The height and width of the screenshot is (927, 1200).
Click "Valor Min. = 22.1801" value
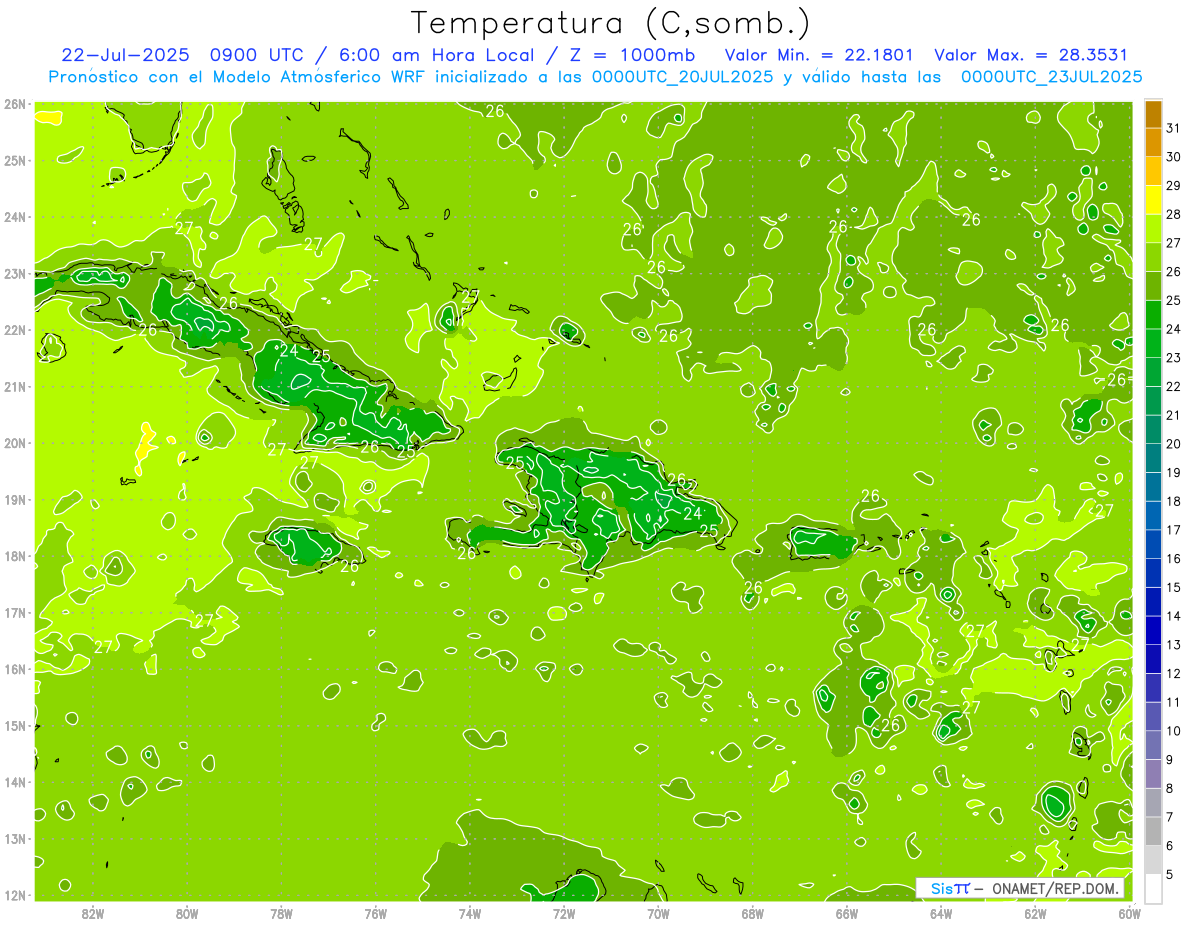819,55
